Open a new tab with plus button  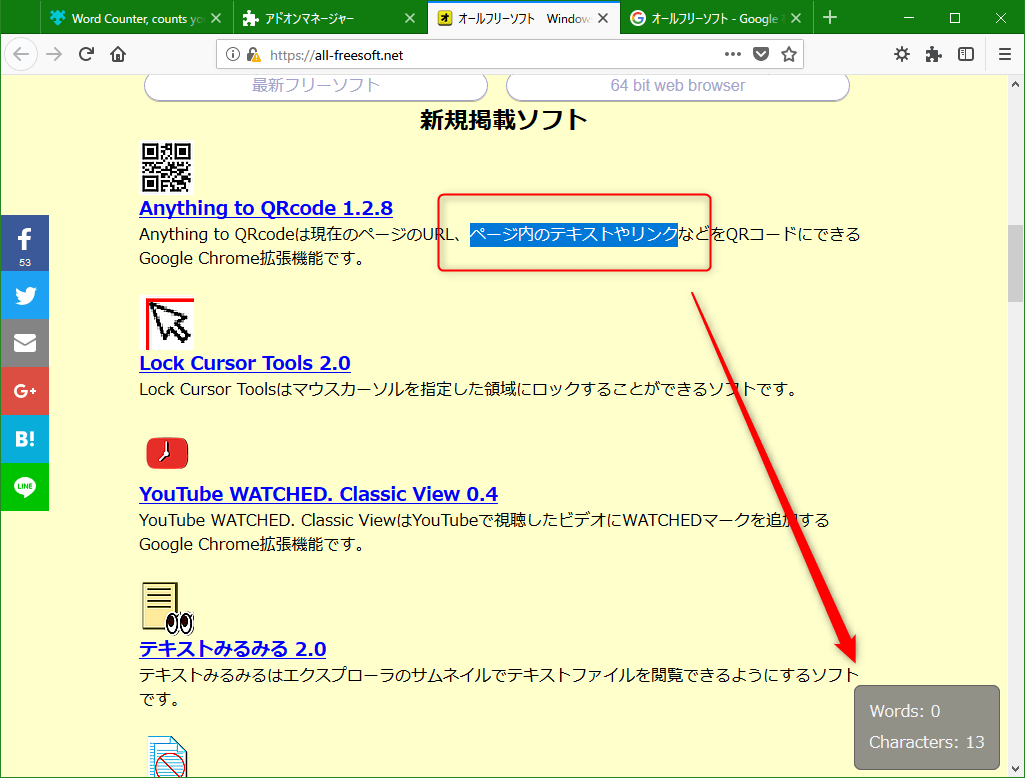(x=830, y=18)
